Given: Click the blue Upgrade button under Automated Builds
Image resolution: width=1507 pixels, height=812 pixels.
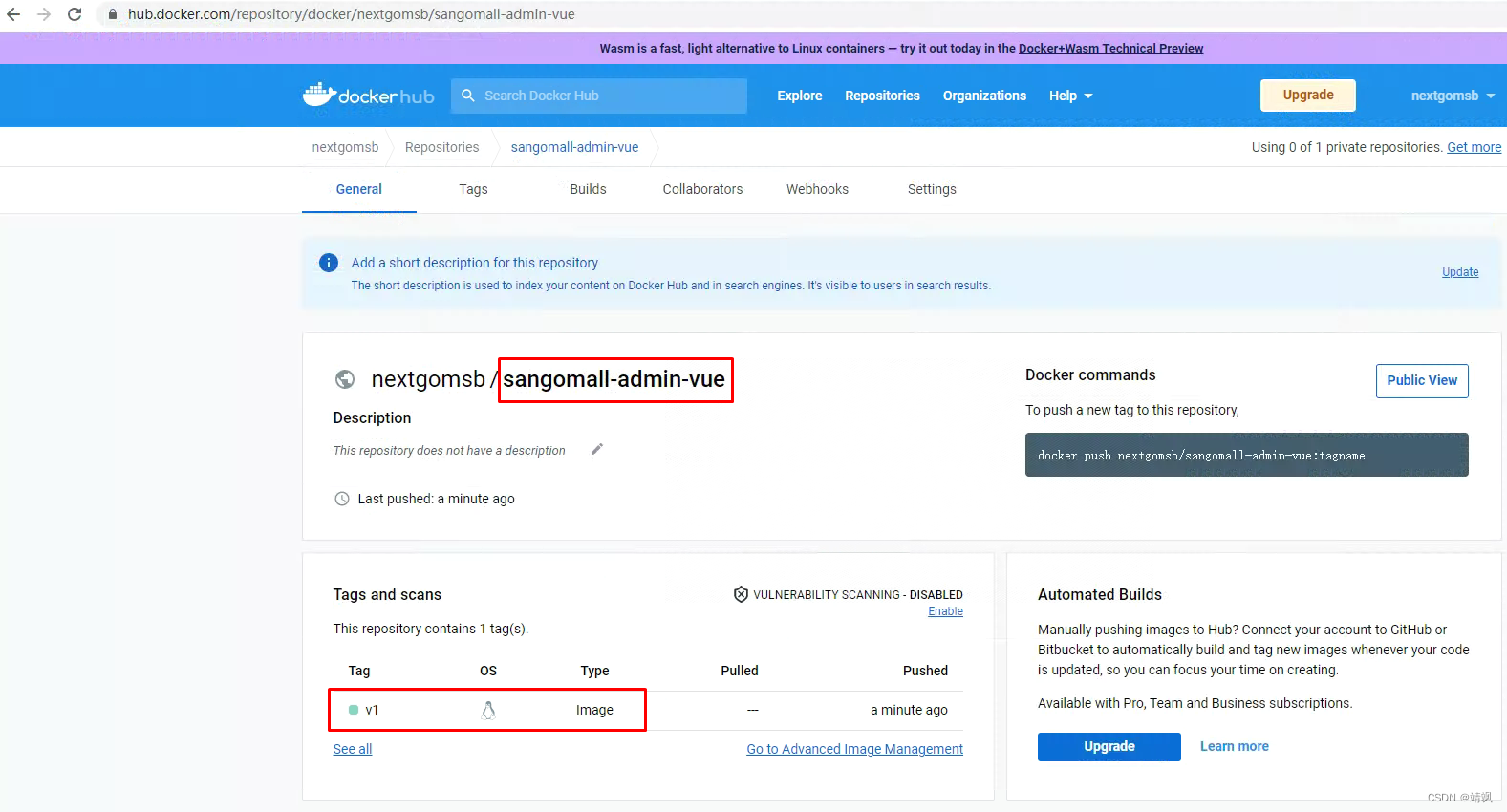Looking at the screenshot, I should [x=1109, y=747].
